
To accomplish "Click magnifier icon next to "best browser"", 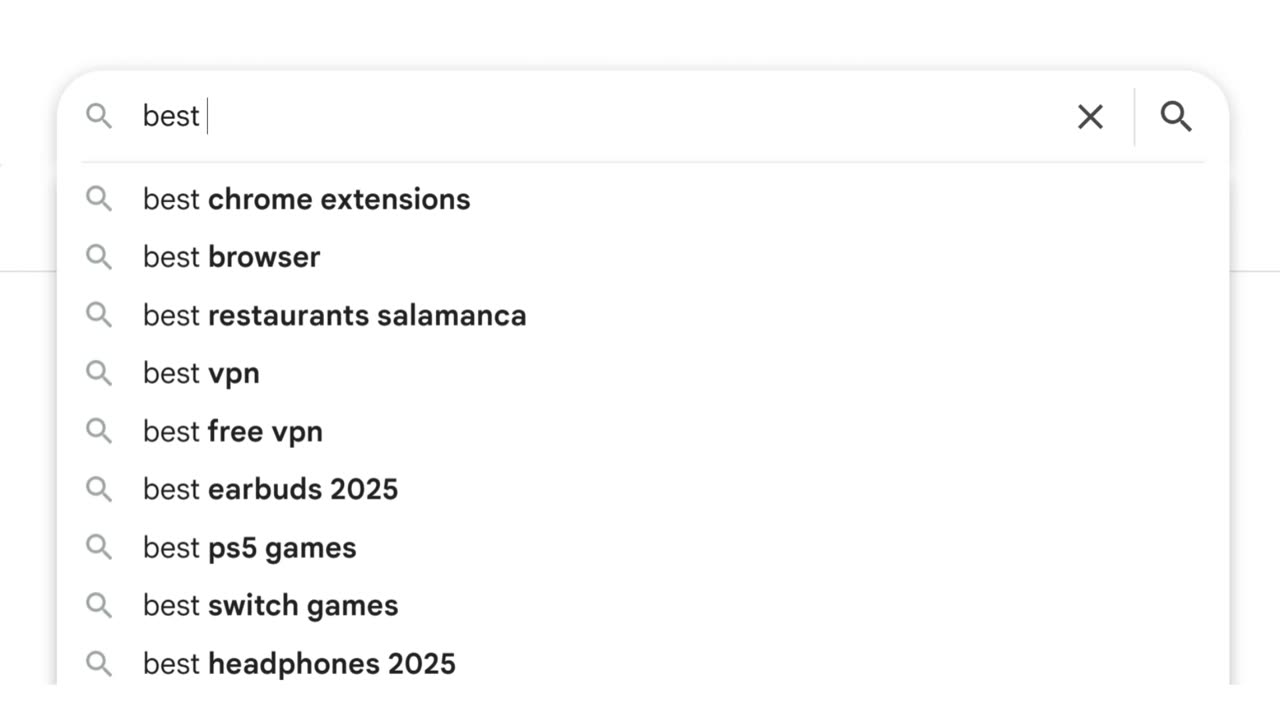I will (x=99, y=257).
